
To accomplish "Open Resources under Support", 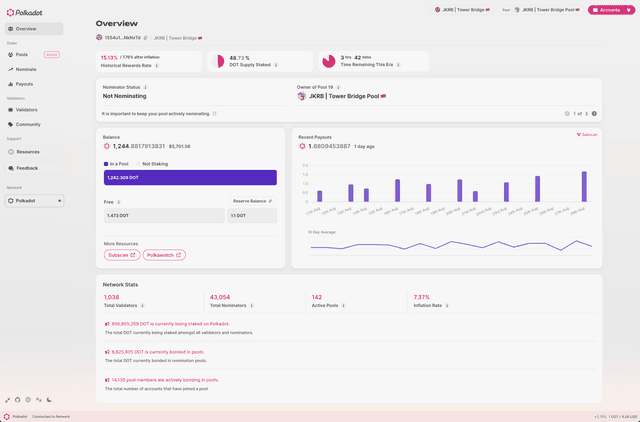I will click(x=34, y=152).
